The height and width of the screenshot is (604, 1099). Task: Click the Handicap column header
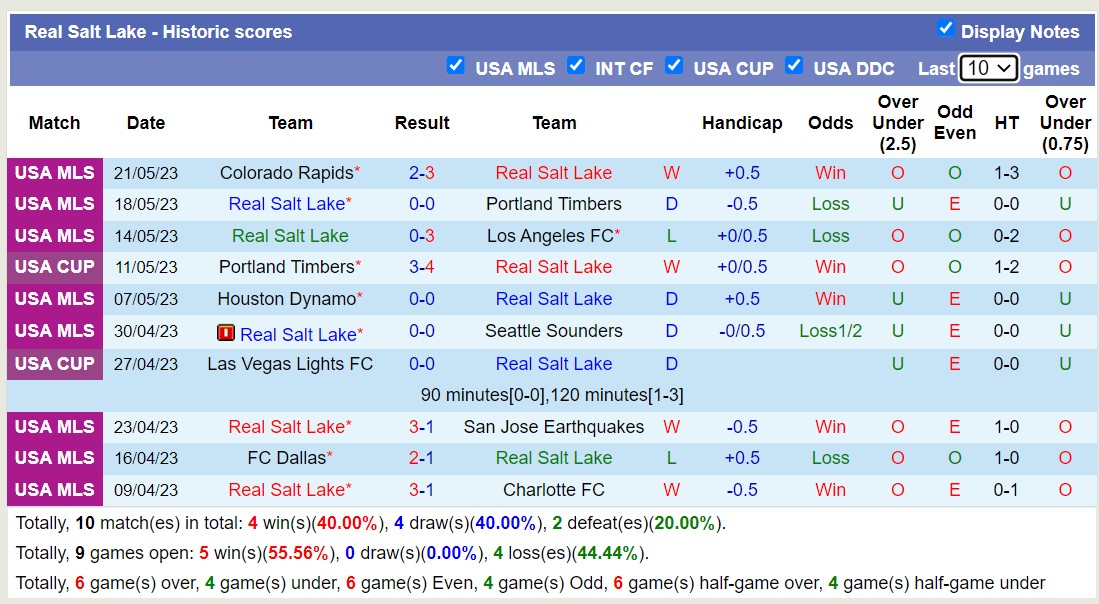742,123
